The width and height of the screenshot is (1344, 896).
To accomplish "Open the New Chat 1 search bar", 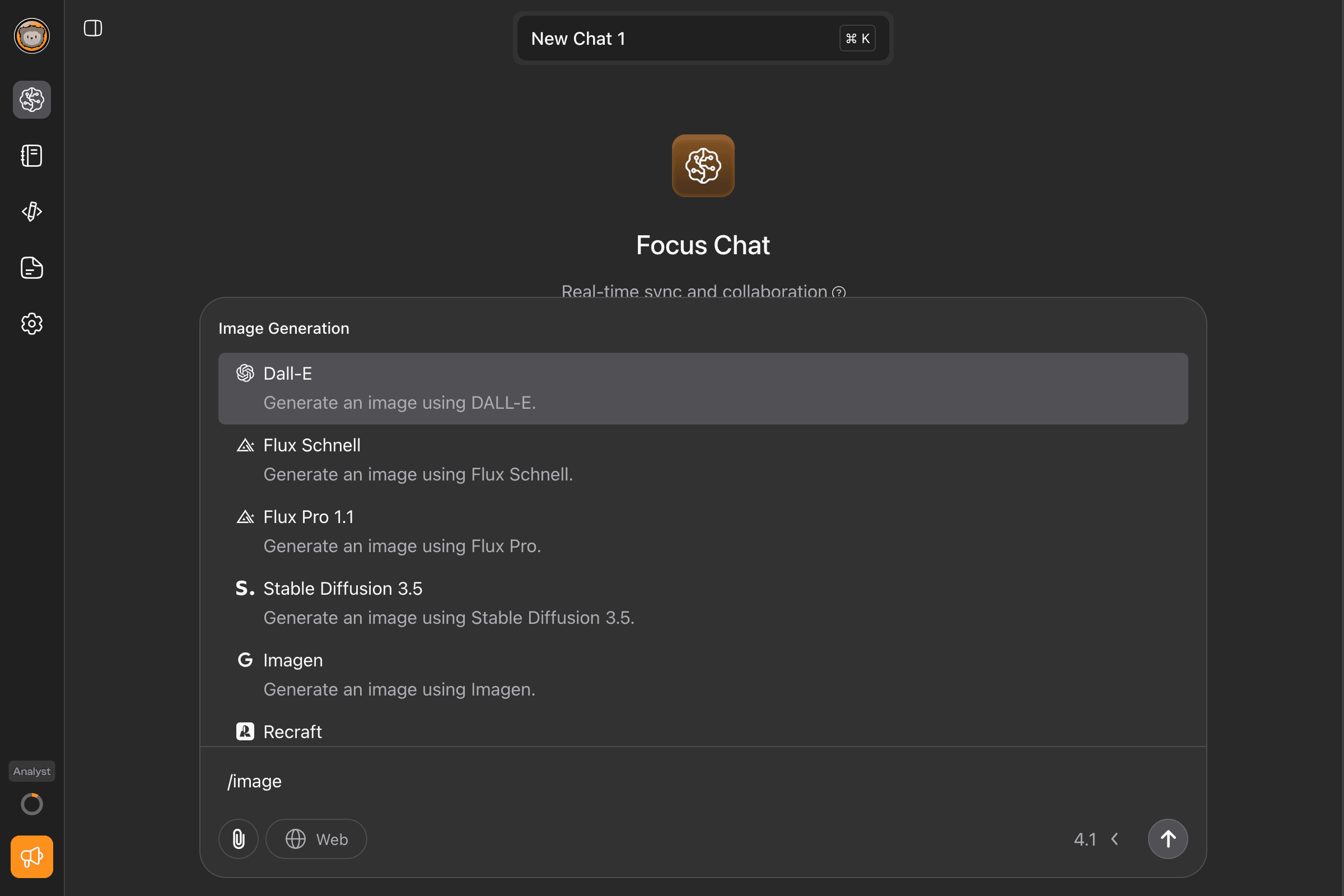I will 703,38.
